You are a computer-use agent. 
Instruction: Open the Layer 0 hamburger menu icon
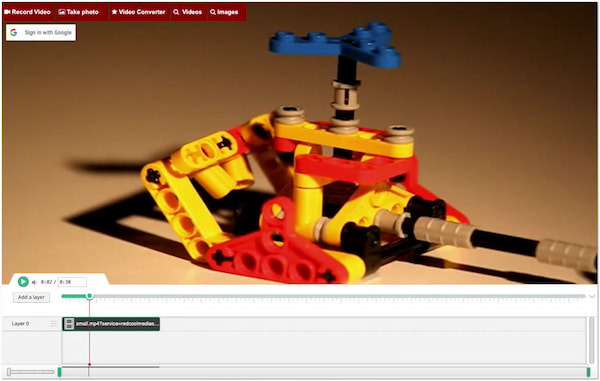[x=54, y=324]
